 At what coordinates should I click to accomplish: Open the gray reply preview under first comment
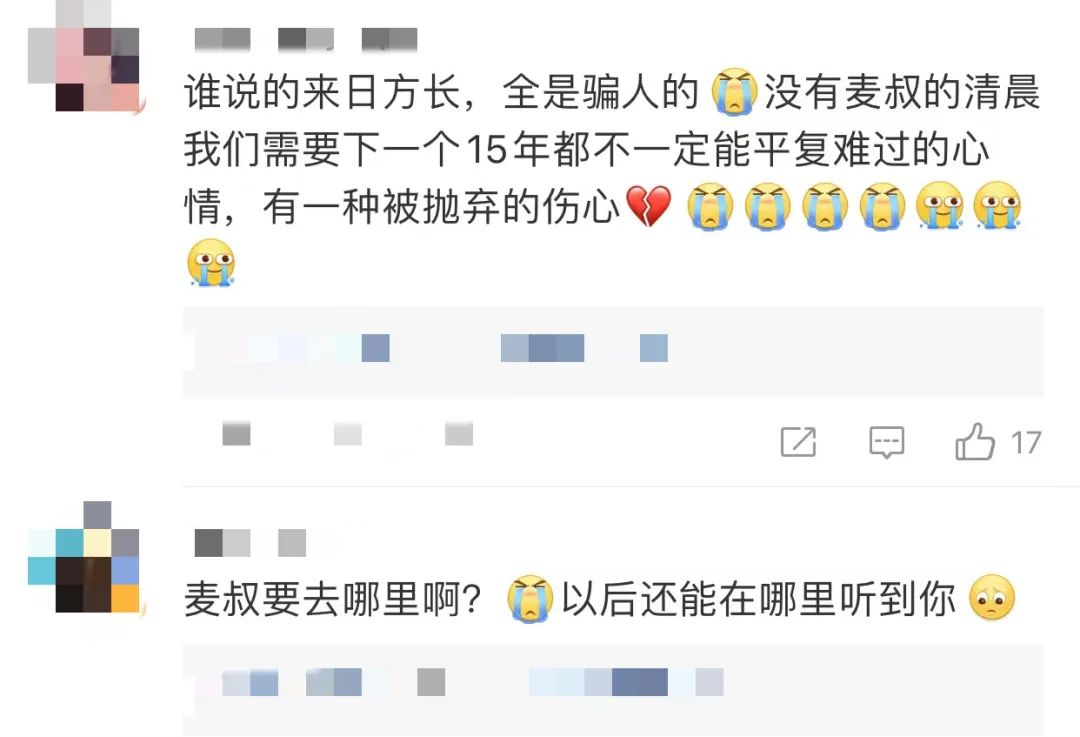click(613, 352)
